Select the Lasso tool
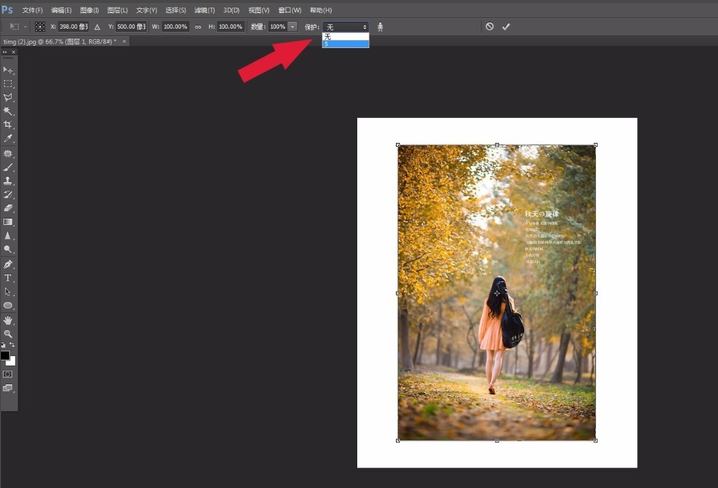 tap(8, 98)
